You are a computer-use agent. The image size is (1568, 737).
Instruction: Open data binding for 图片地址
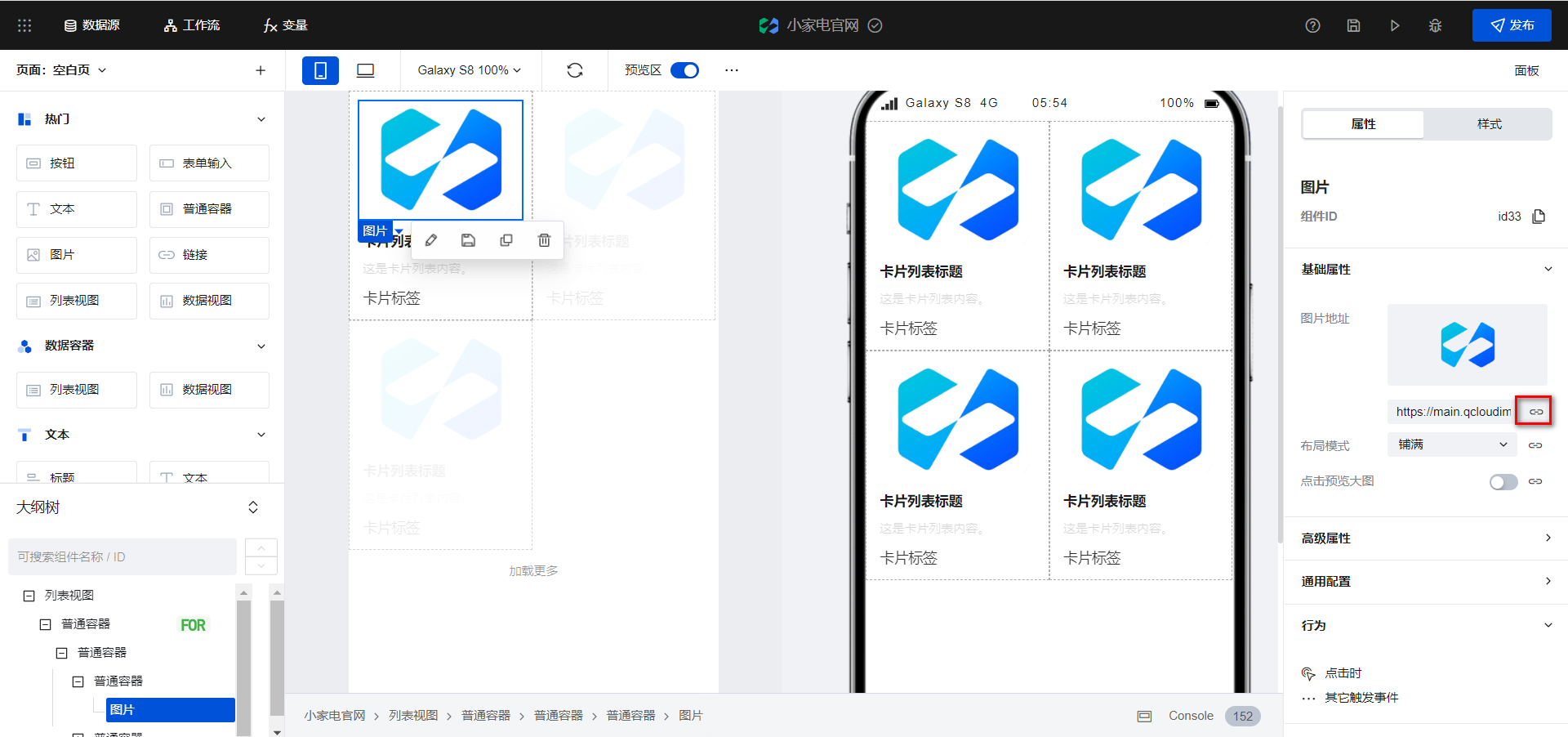point(1534,411)
